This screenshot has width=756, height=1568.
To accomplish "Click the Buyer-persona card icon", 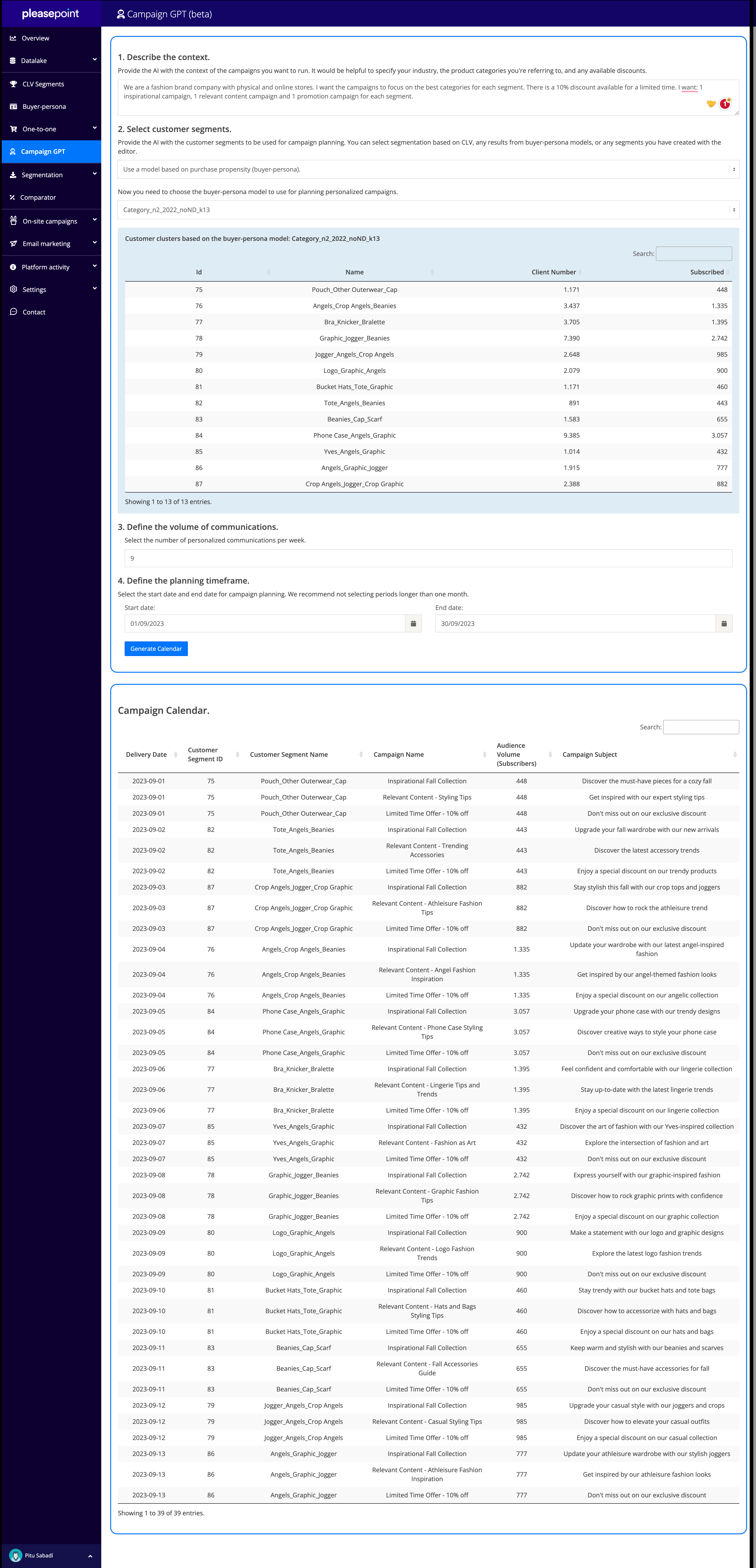I will 13,107.
